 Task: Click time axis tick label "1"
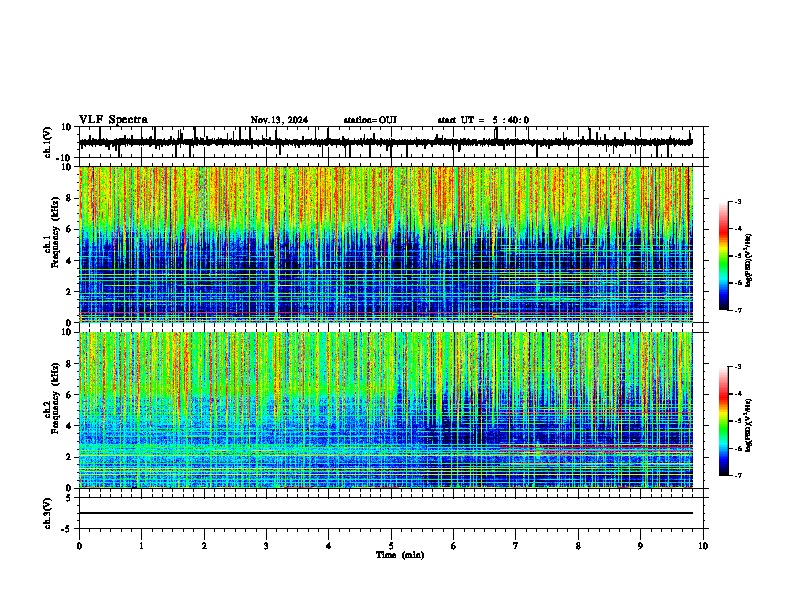pyautogui.click(x=141, y=546)
